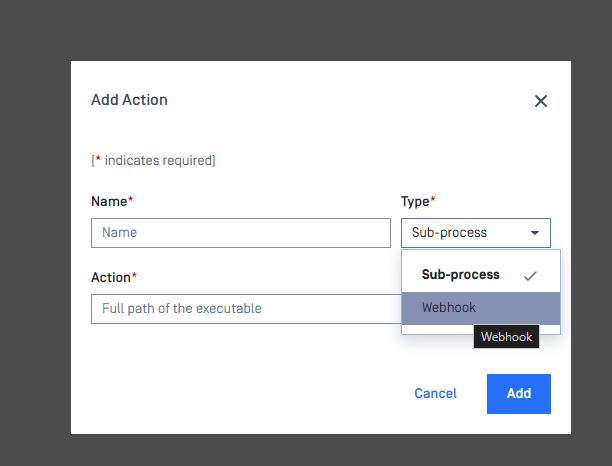Click the Type field label
This screenshot has height=466, width=612.
415,201
